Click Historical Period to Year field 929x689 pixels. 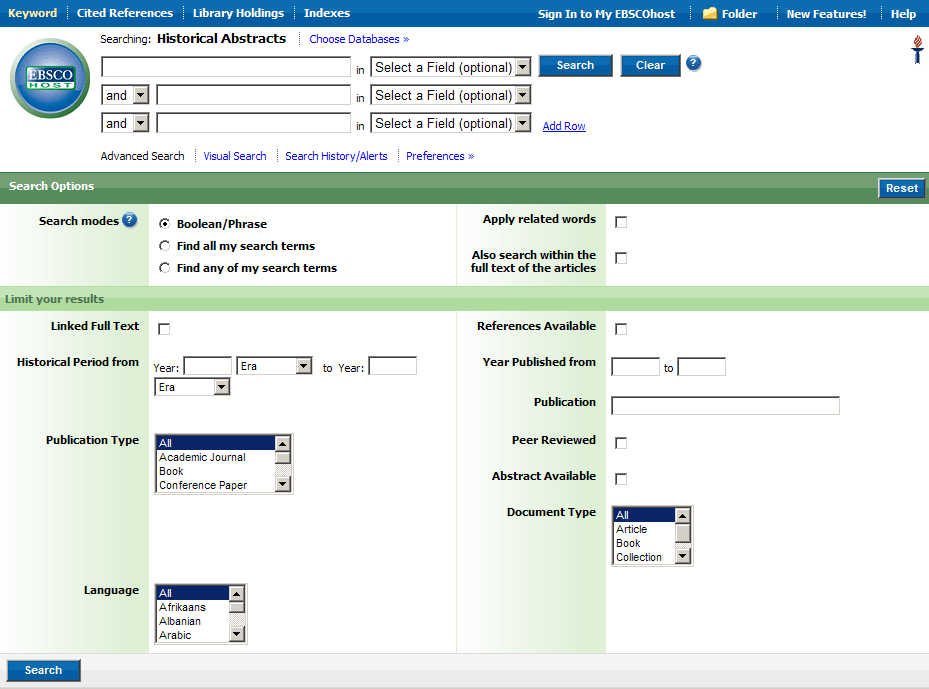(393, 366)
